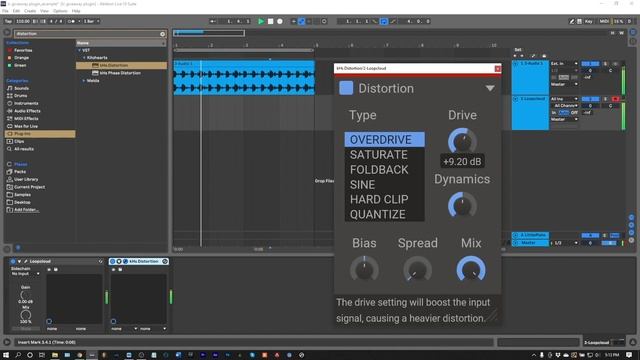Open Sounds category in browser
This screenshot has height=360, width=640.
pos(21,88)
